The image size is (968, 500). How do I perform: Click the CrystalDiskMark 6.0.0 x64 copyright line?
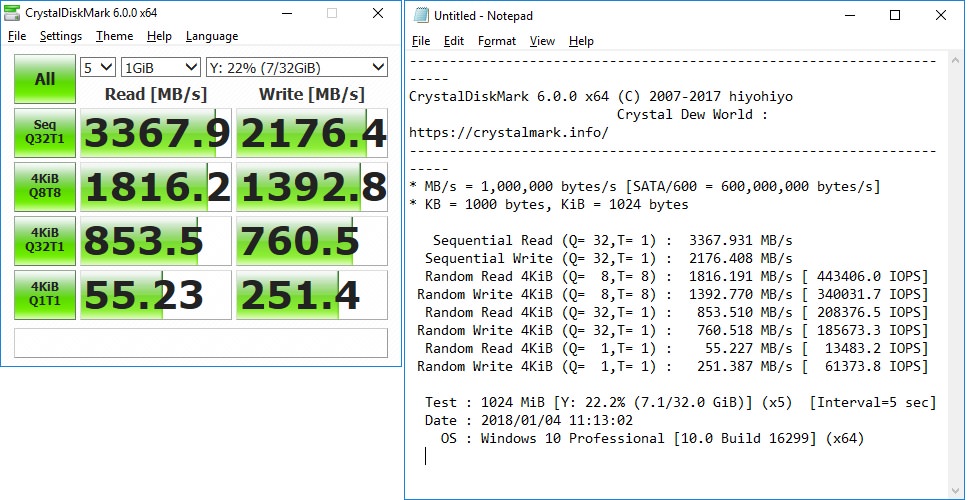(x=601, y=96)
